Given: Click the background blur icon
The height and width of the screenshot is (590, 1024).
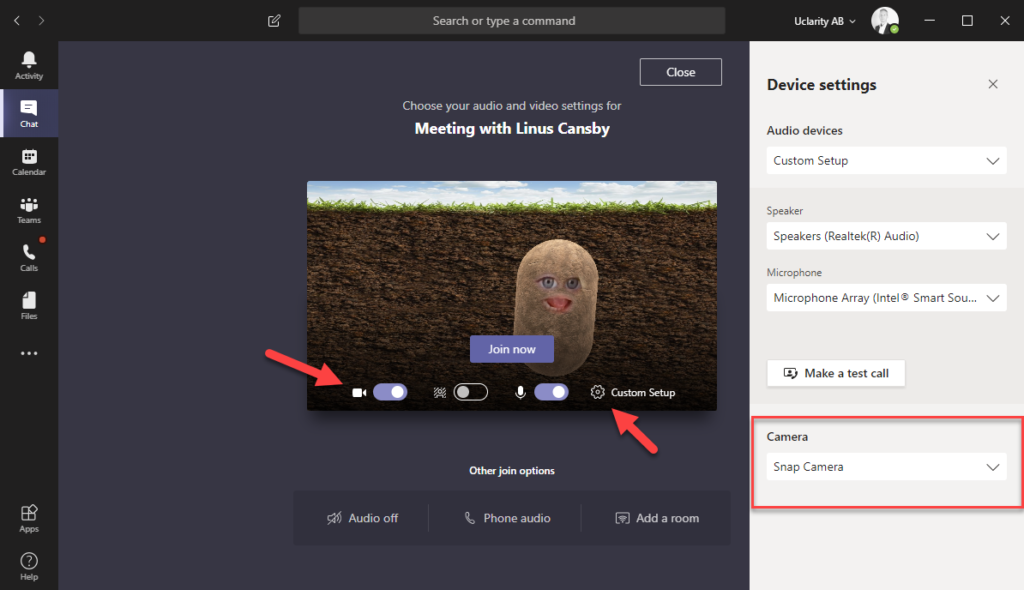Looking at the screenshot, I should point(440,393).
